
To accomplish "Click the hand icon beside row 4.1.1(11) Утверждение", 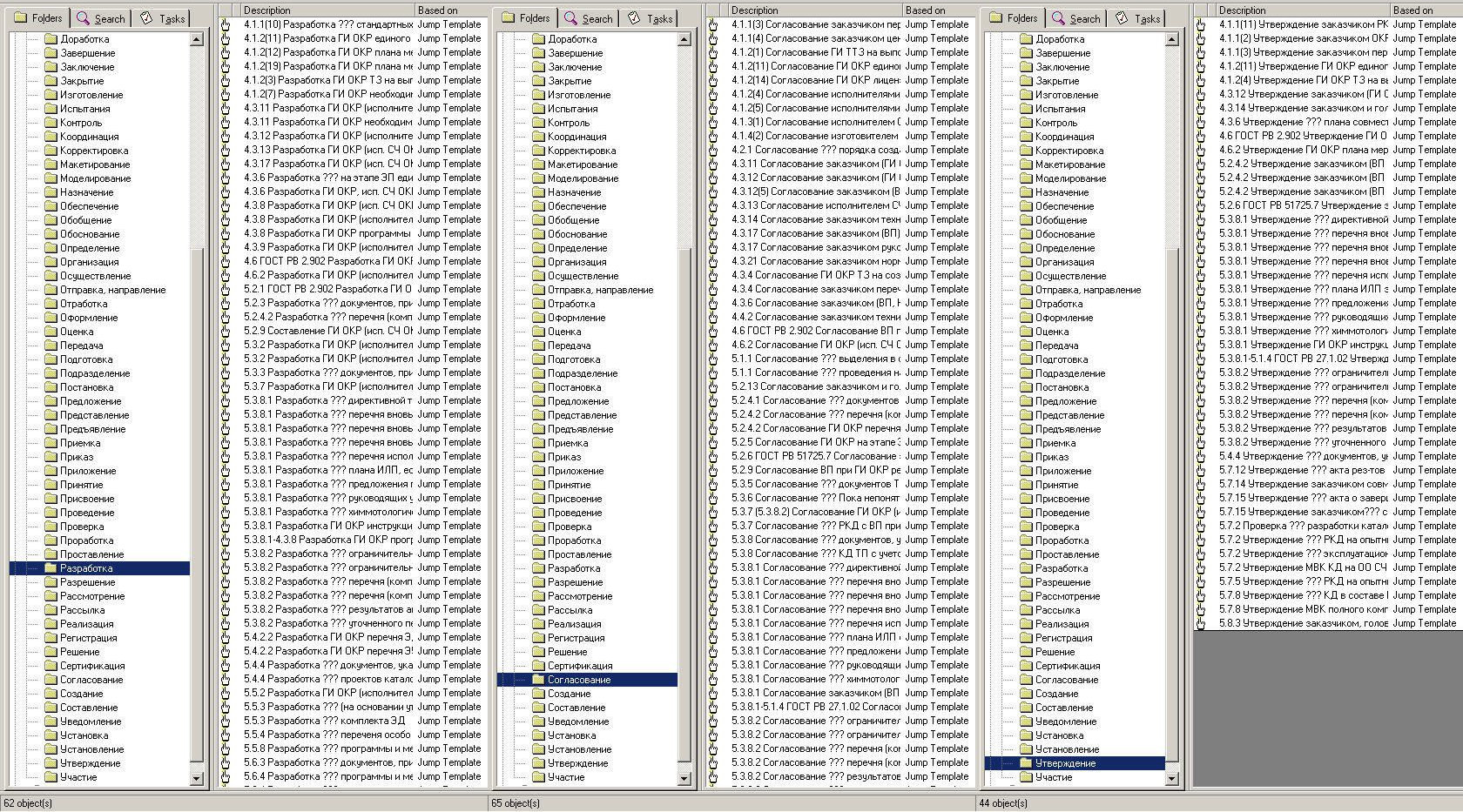I will click(x=1201, y=24).
